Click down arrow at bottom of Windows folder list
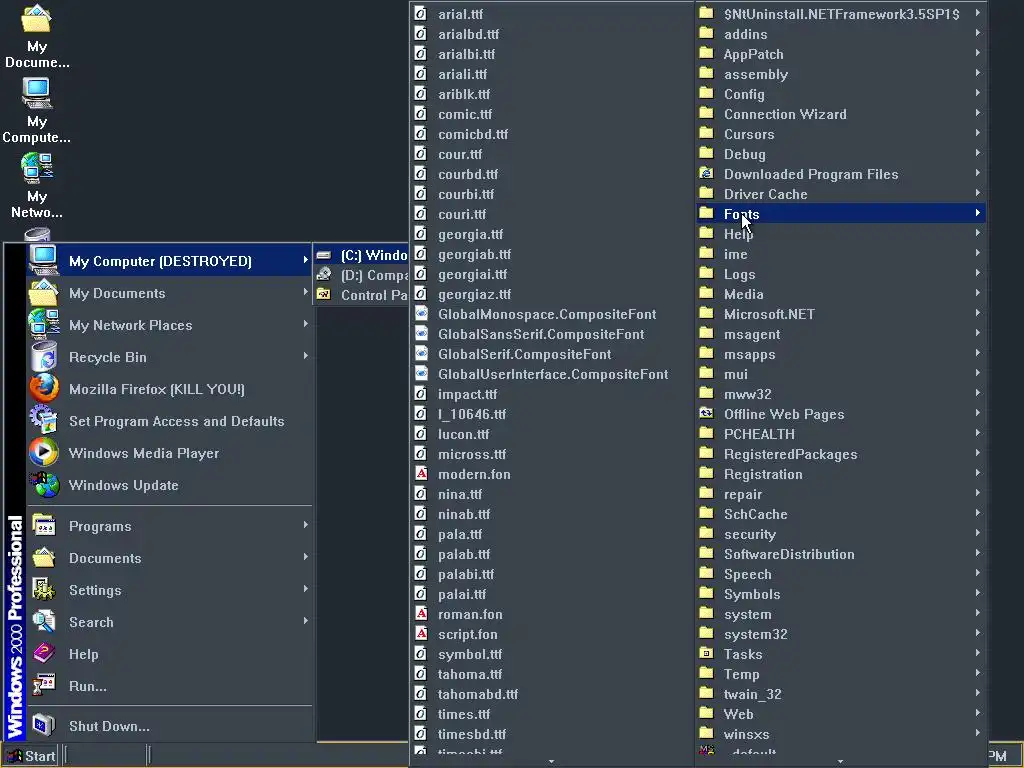This screenshot has width=1024, height=768. pyautogui.click(x=840, y=761)
